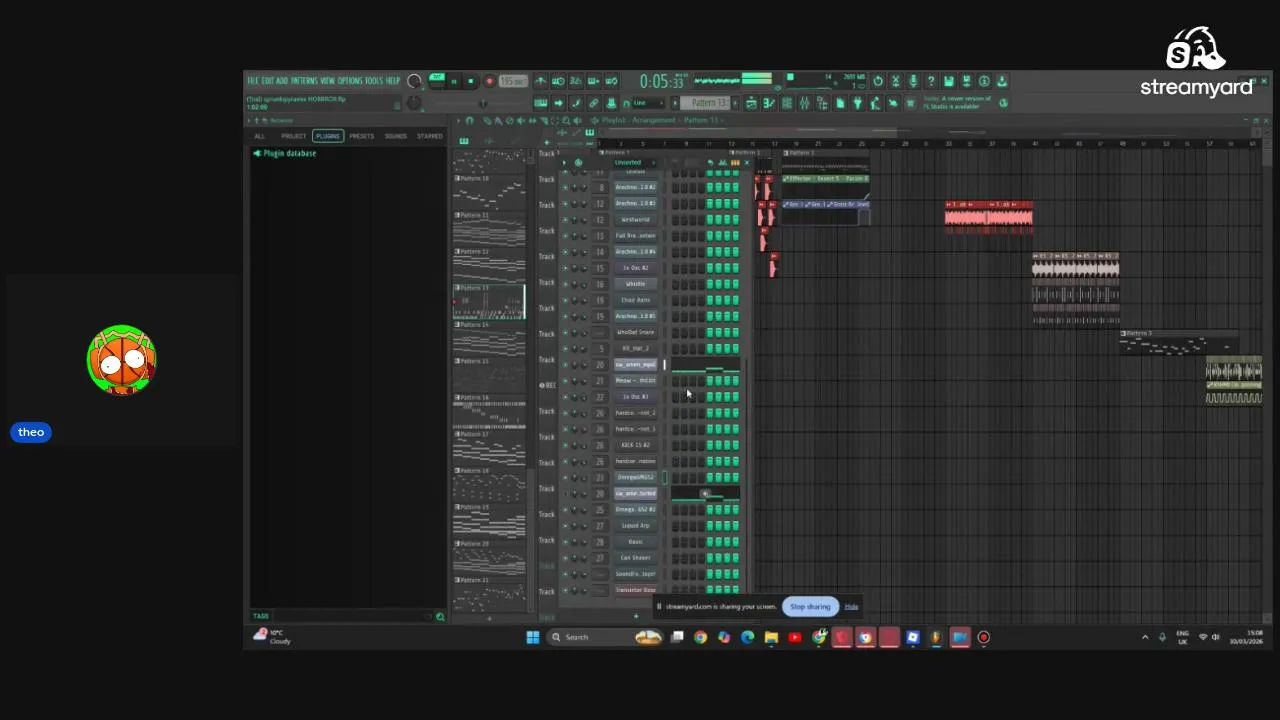Select the playlist delete tool
This screenshot has height=720, width=1280.
509,120
